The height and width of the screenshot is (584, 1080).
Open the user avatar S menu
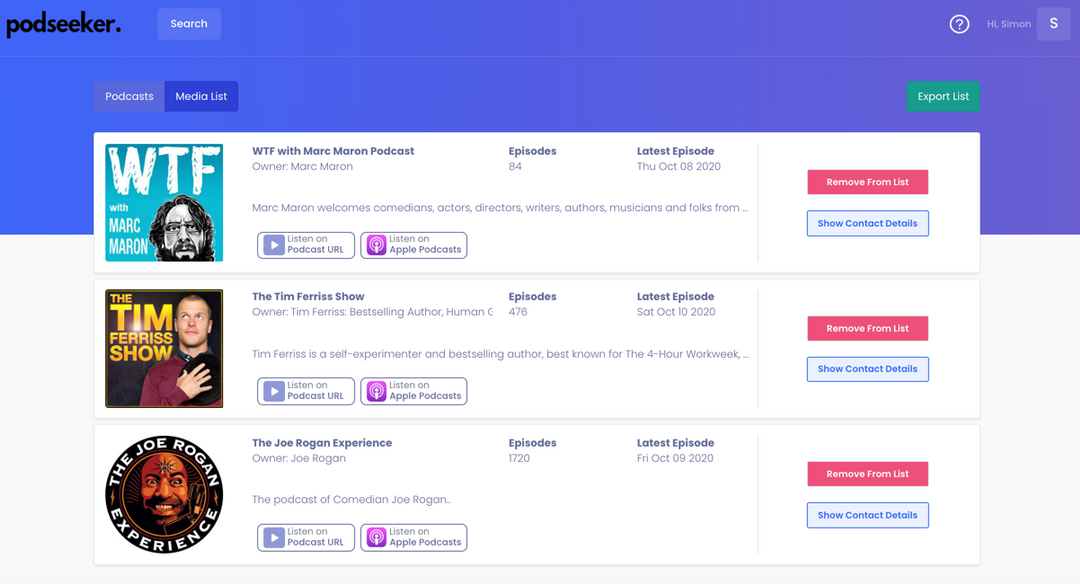click(1053, 24)
